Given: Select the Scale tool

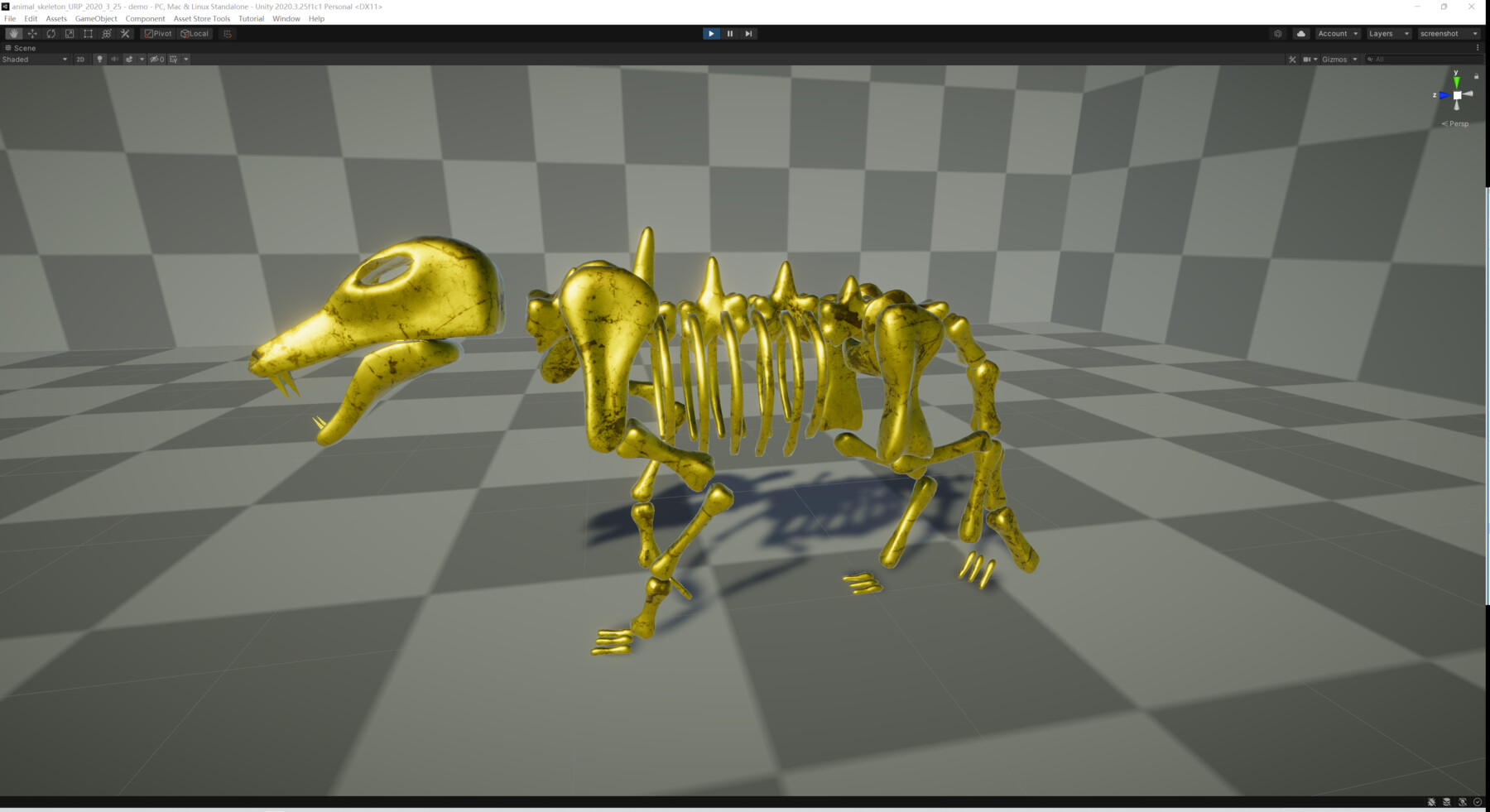Looking at the screenshot, I should [x=69, y=33].
